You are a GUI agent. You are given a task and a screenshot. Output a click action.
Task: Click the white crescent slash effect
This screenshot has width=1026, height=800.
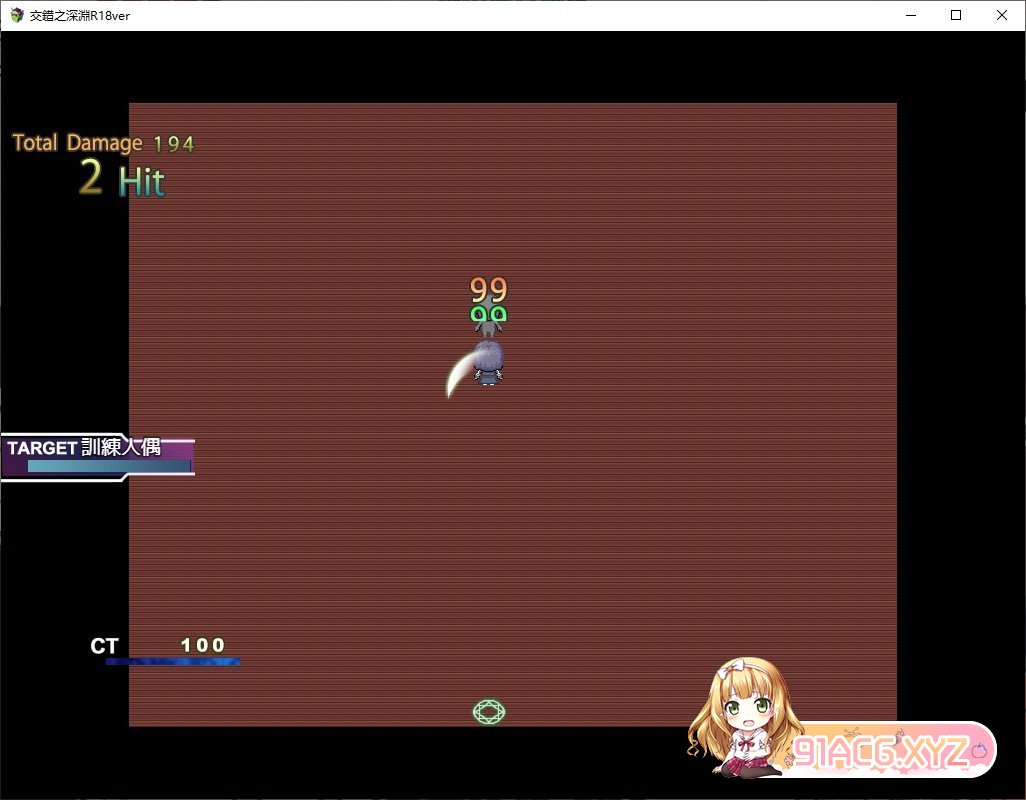459,374
